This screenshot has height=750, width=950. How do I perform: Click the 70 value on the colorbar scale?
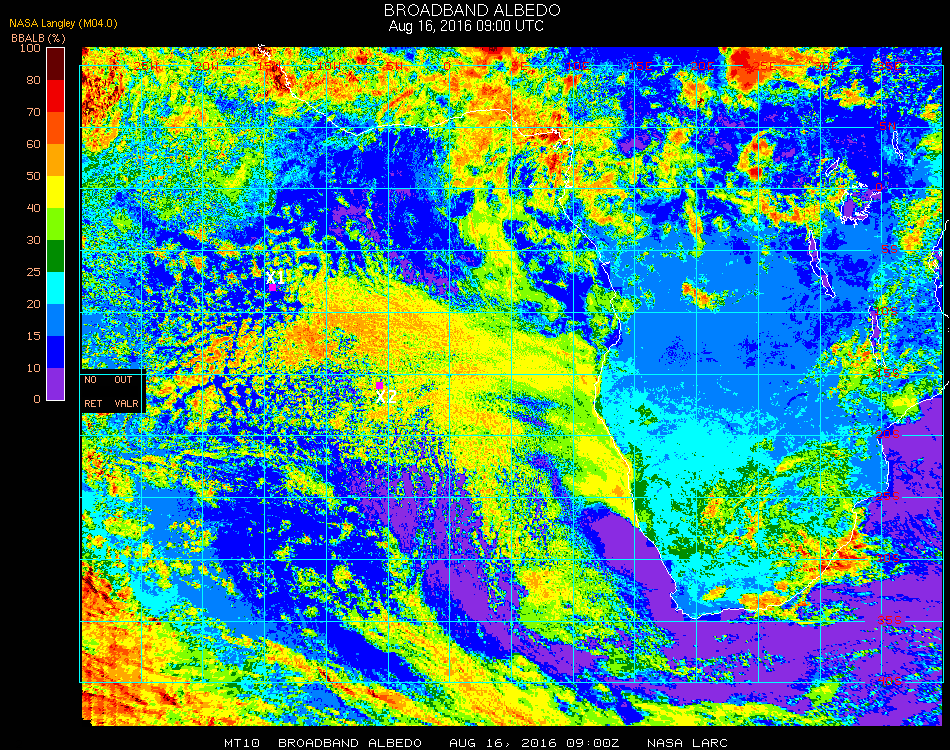(33, 112)
